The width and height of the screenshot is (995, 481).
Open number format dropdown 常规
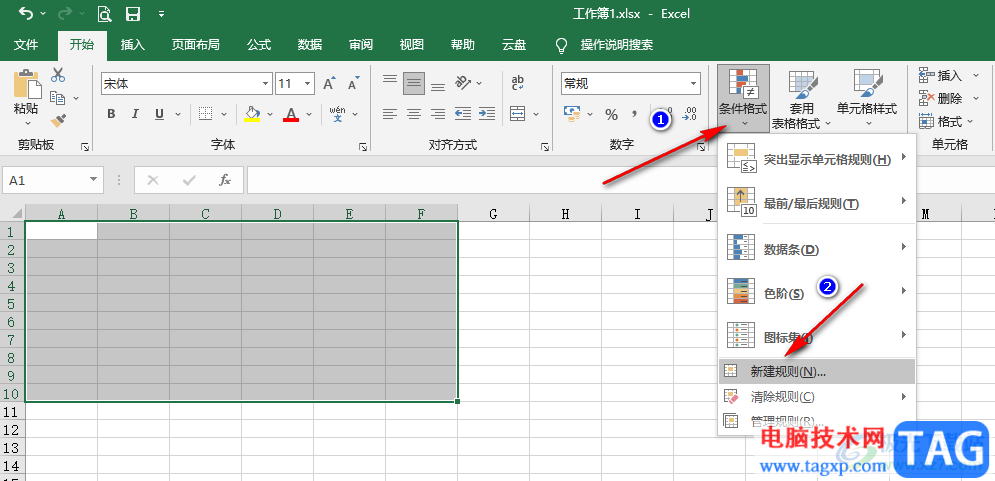coord(694,84)
